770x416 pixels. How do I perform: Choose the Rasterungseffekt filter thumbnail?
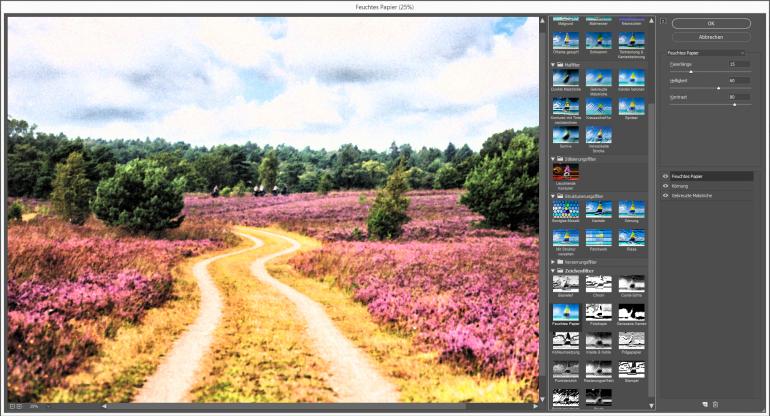tap(599, 369)
